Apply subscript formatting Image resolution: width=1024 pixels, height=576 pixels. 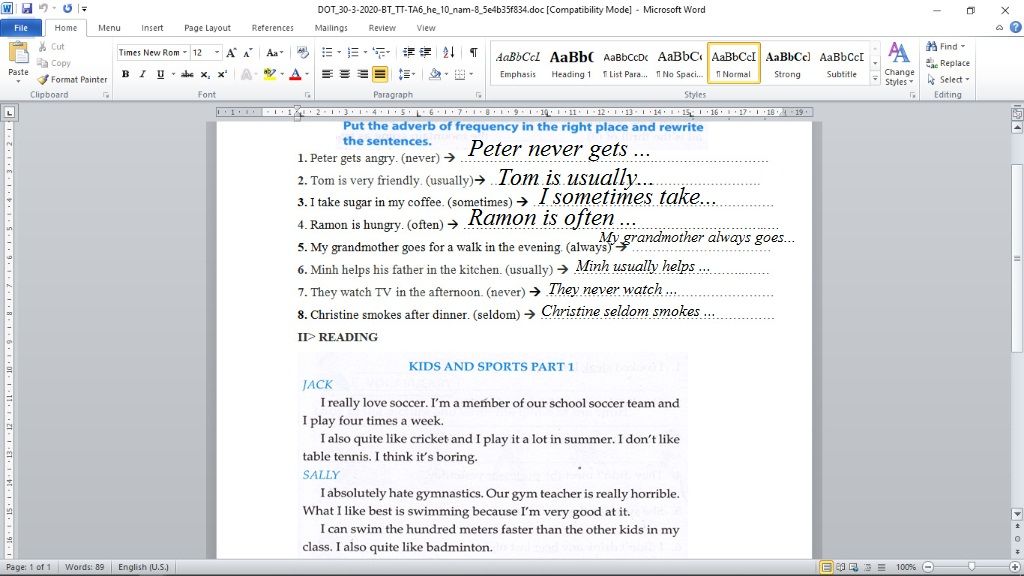[x=205, y=74]
